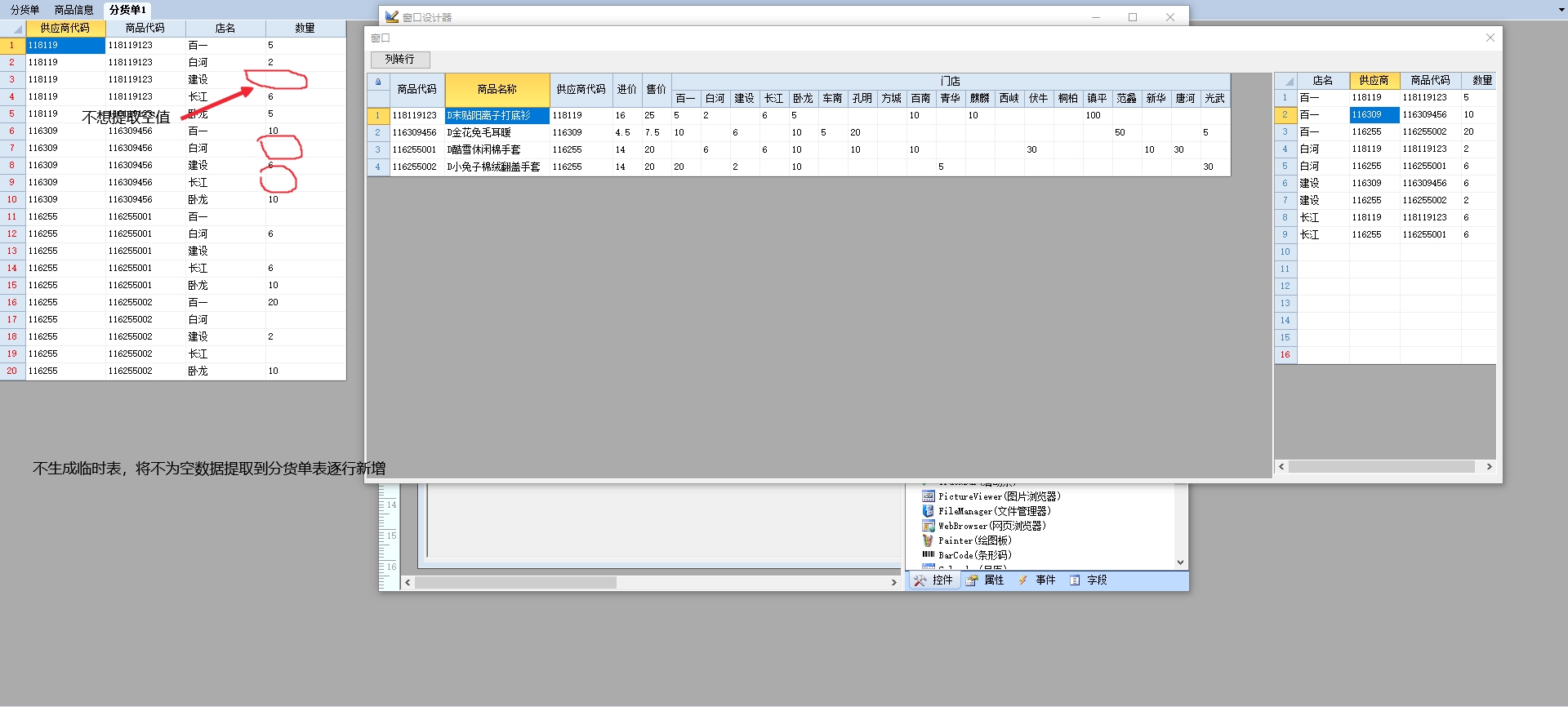This screenshot has width=1568, height=707.
Task: Click right grid scrollbar's left arrow
Action: (1281, 467)
